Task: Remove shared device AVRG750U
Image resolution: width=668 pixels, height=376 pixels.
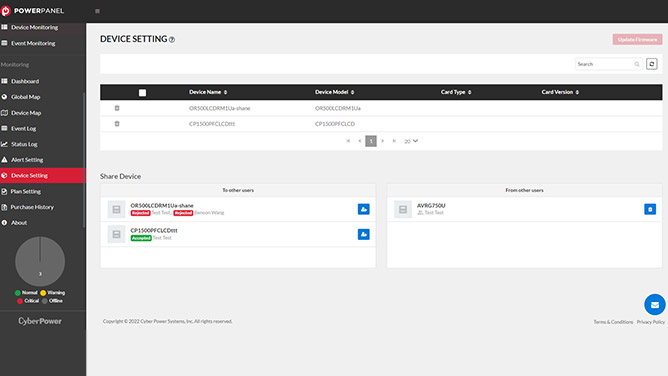Action: coord(650,209)
